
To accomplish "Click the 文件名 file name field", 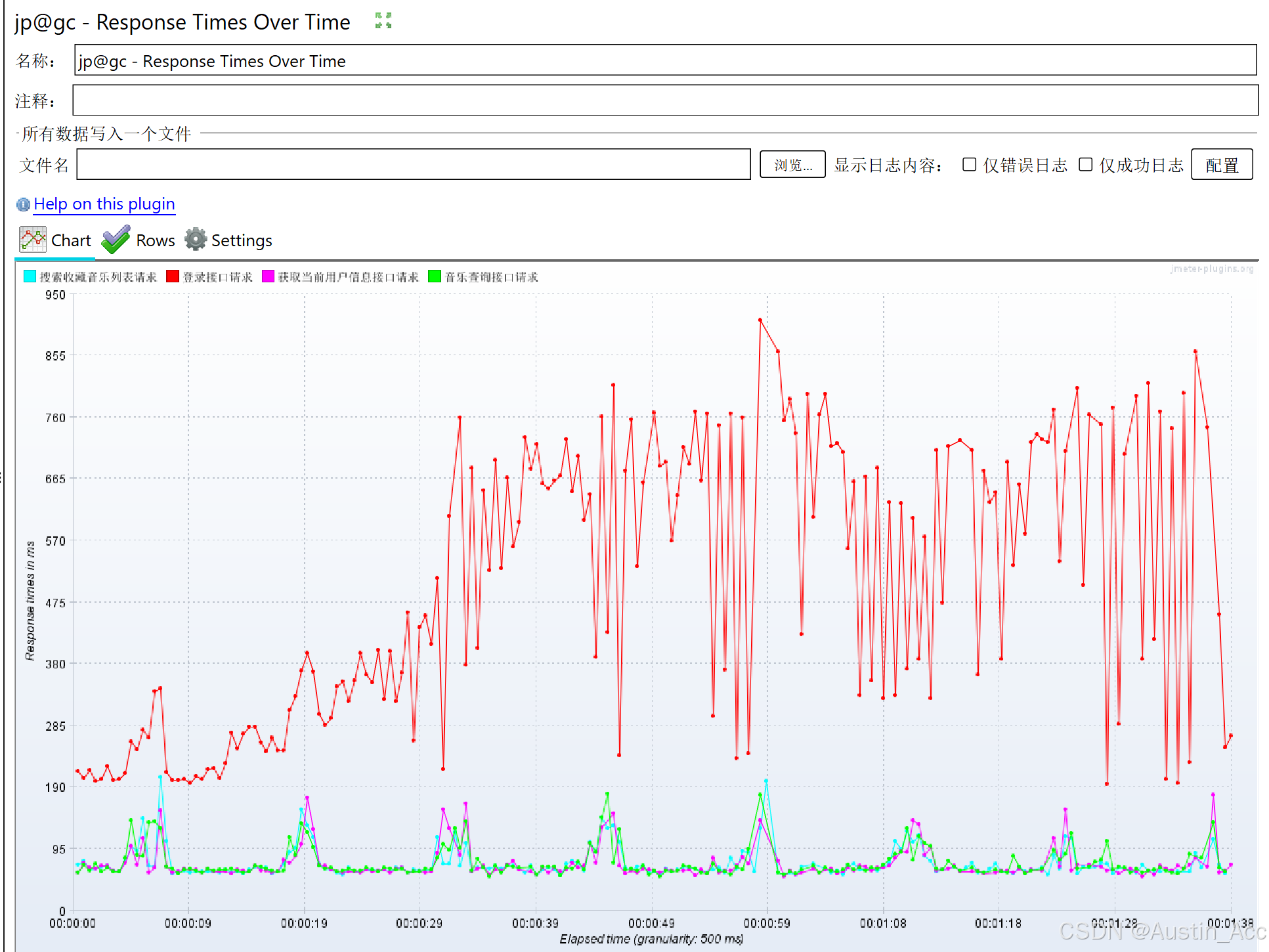I will pos(413,165).
